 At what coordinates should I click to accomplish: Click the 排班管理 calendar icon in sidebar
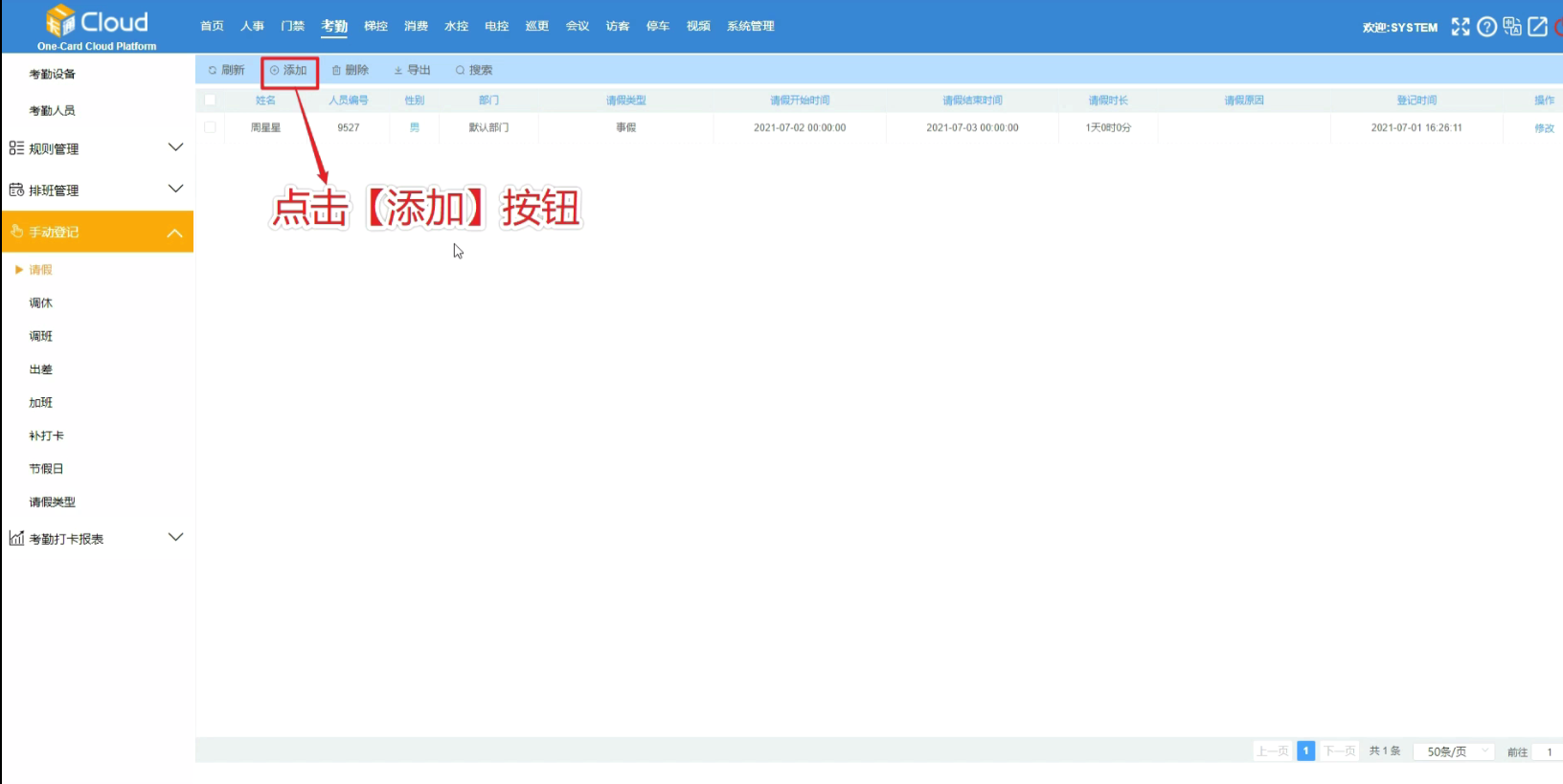(x=16, y=190)
